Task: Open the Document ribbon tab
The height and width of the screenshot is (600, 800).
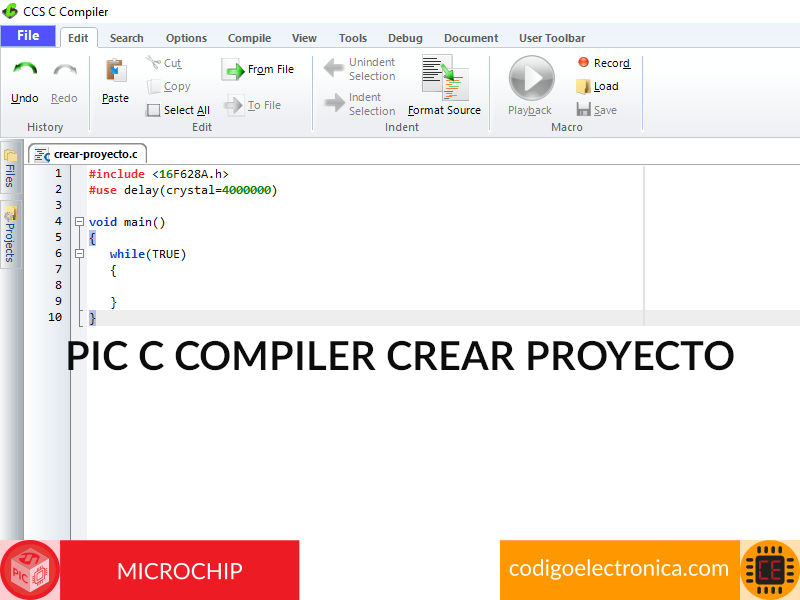Action: pos(471,38)
